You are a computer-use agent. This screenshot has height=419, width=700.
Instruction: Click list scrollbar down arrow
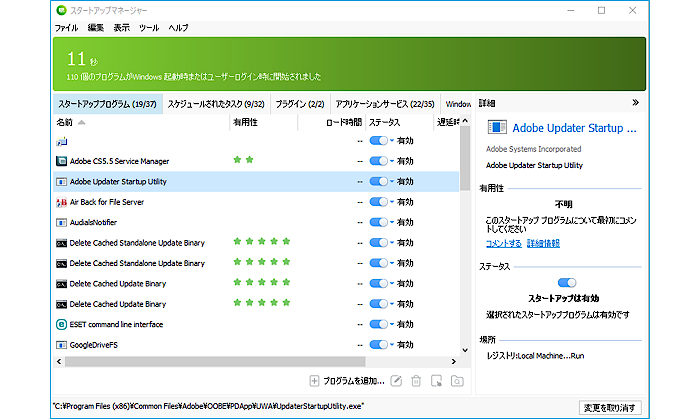tap(465, 350)
